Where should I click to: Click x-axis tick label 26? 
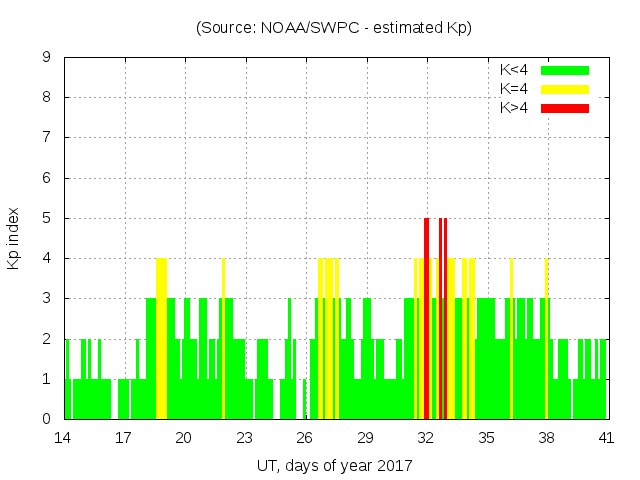coord(305,438)
